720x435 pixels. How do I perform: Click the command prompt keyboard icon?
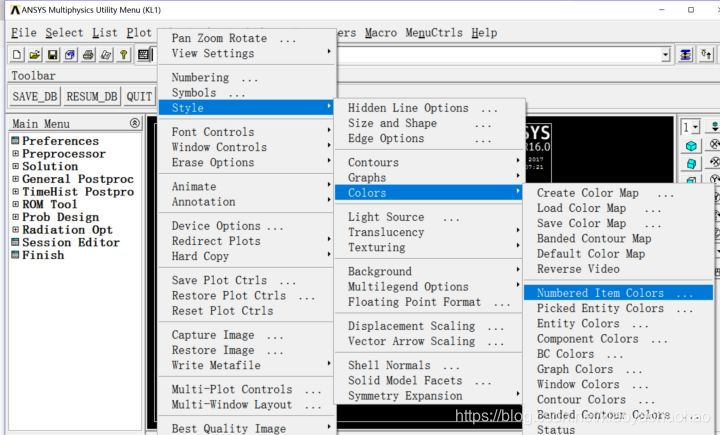[x=143, y=55]
